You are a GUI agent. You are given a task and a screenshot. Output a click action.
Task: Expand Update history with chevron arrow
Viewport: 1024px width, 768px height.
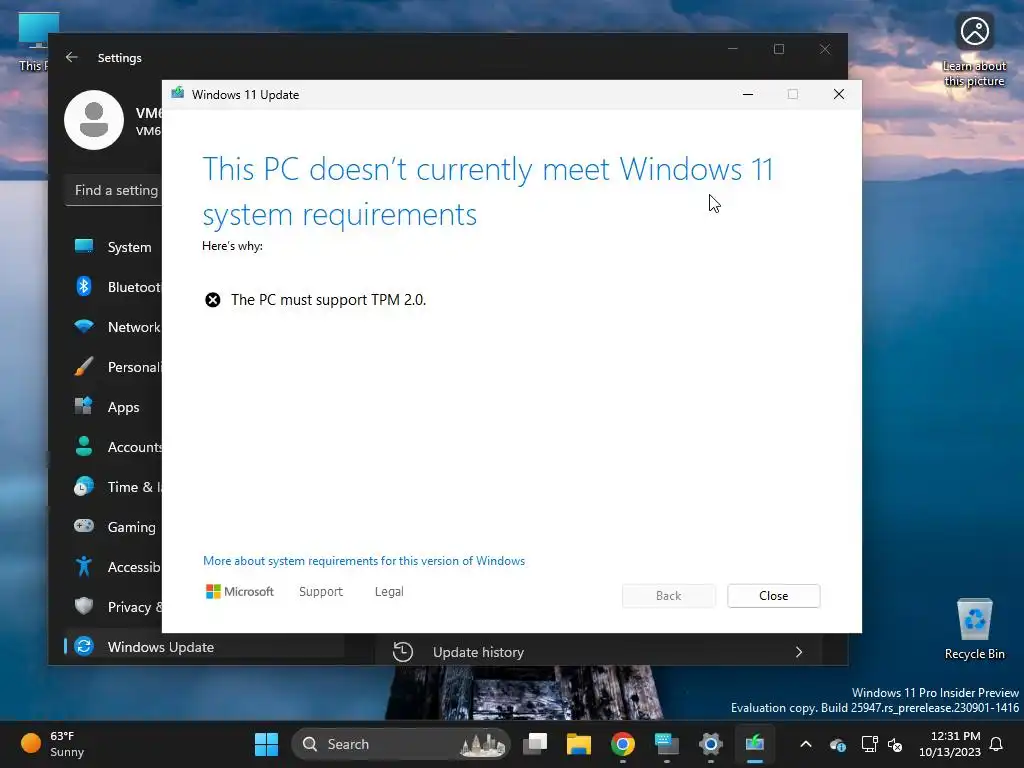coord(799,652)
